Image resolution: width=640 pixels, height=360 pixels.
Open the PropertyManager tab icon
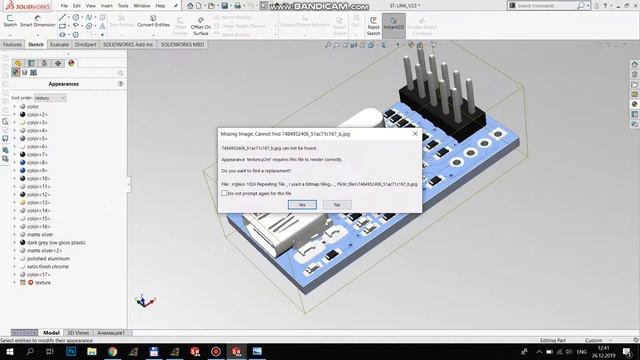pos(31,63)
